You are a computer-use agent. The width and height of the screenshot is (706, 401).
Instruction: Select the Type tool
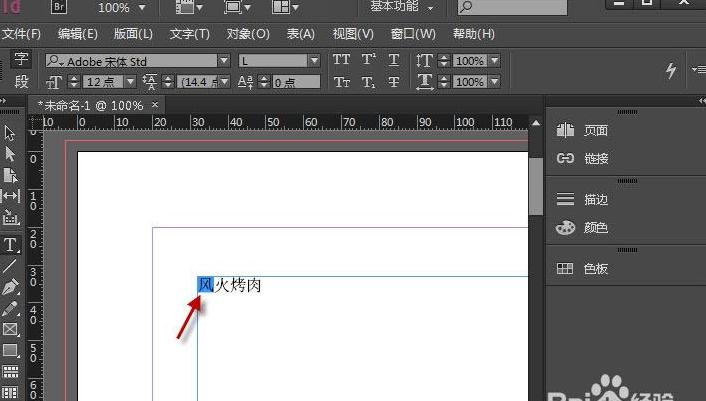[x=10, y=244]
